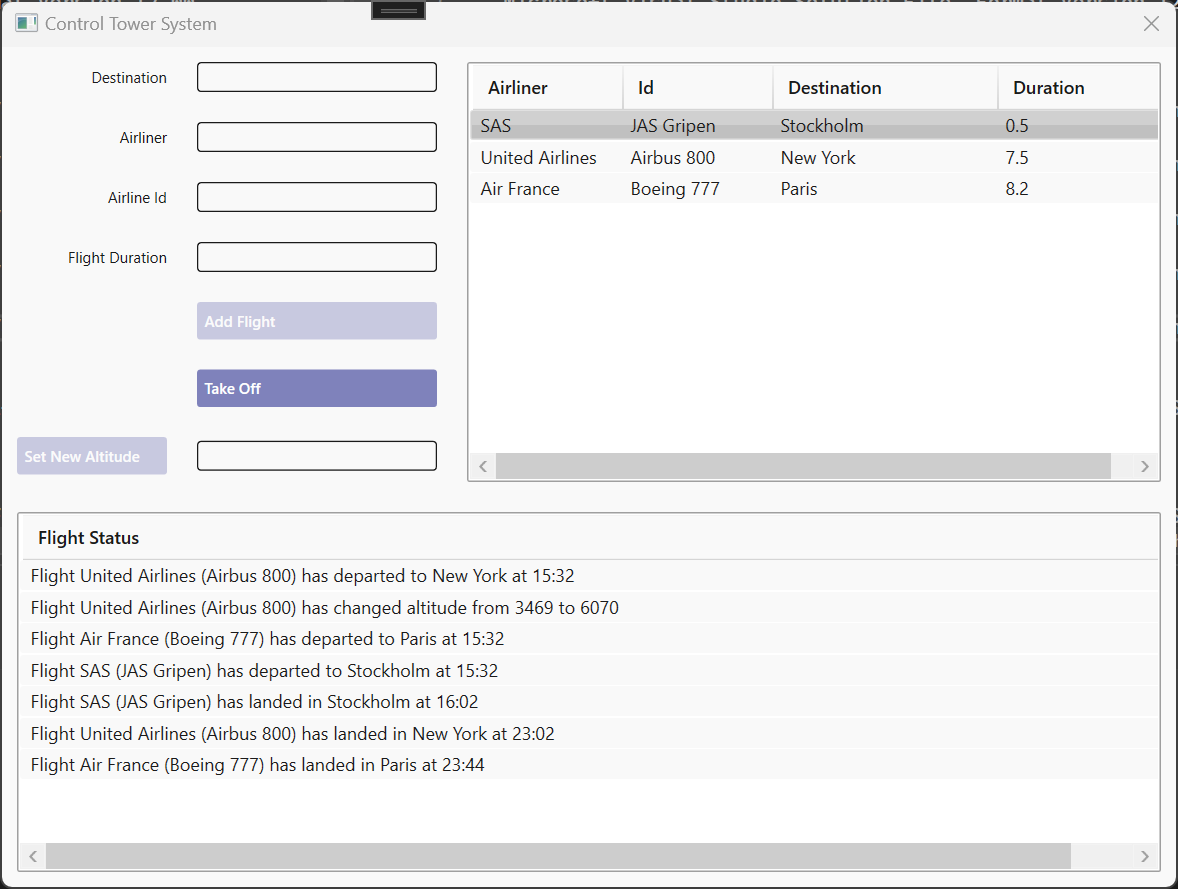Viewport: 1178px width, 889px height.
Task: Focus the Destination input field
Action: (316, 77)
